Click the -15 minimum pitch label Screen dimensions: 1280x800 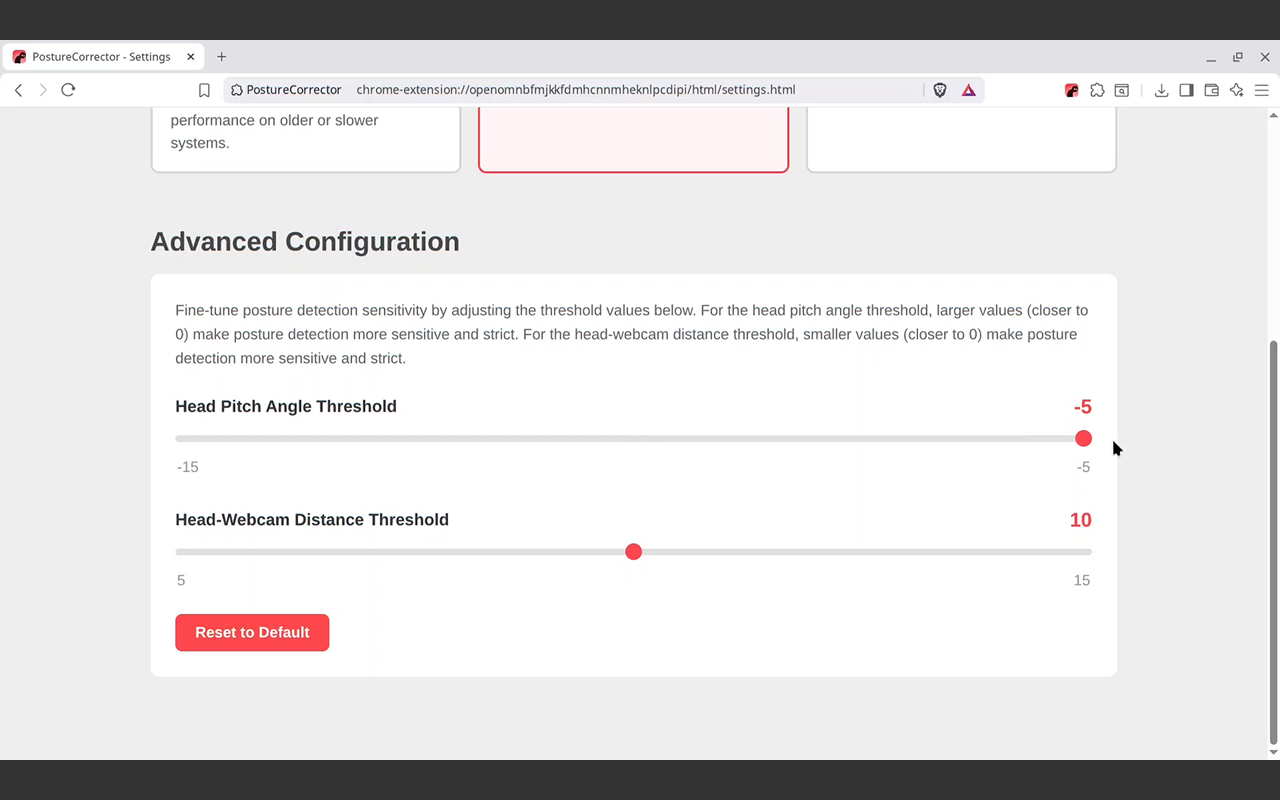click(x=187, y=467)
